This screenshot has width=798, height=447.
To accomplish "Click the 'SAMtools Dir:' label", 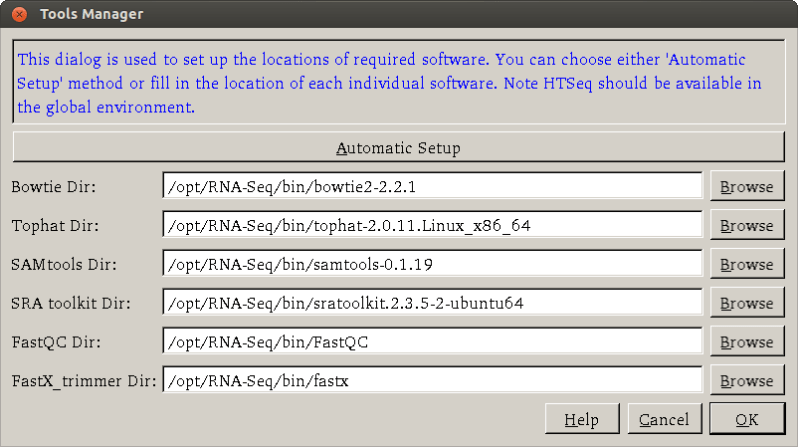I will [x=64, y=264].
